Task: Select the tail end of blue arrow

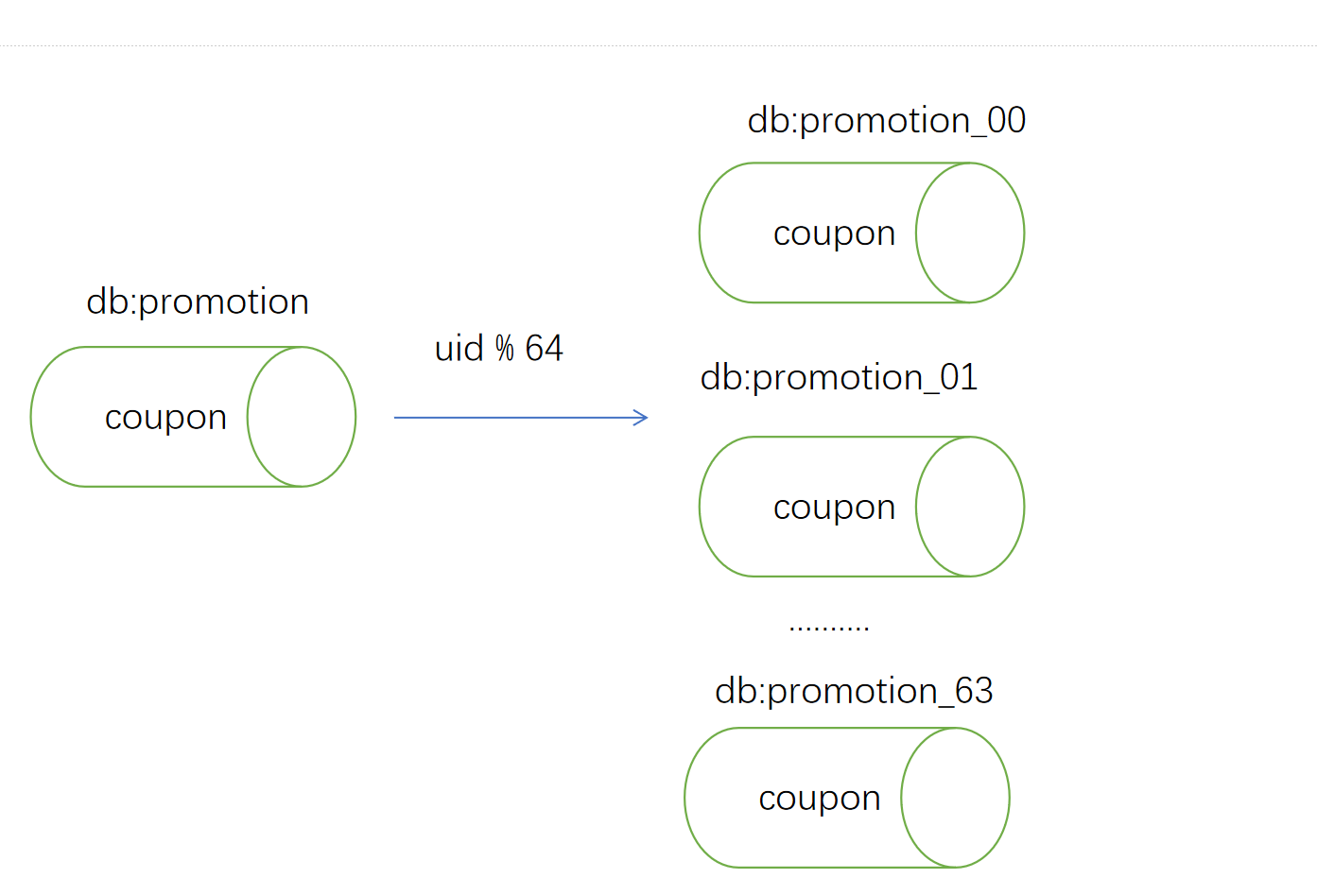Action: click(x=399, y=417)
